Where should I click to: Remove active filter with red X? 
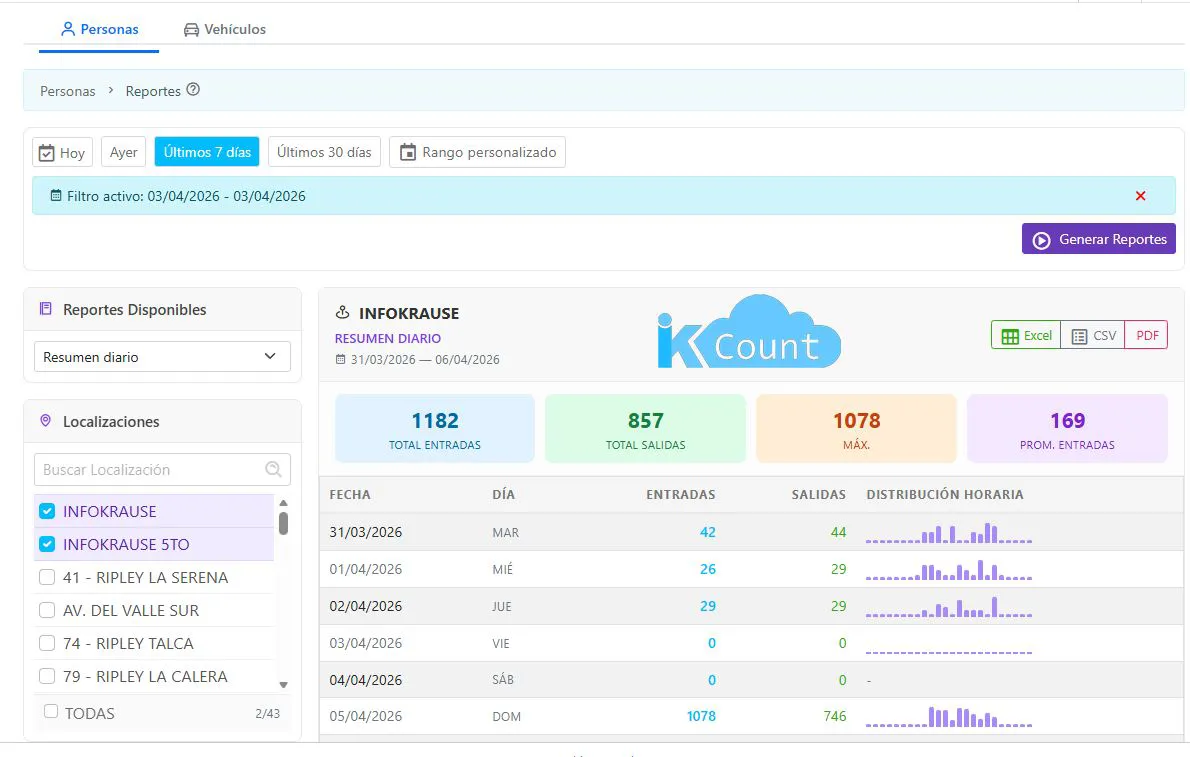tap(1140, 196)
